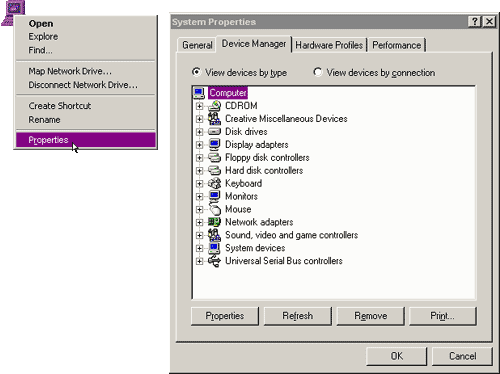Image resolution: width=500 pixels, height=374 pixels.
Task: Choose Explore from the context menu
Action: point(86,37)
